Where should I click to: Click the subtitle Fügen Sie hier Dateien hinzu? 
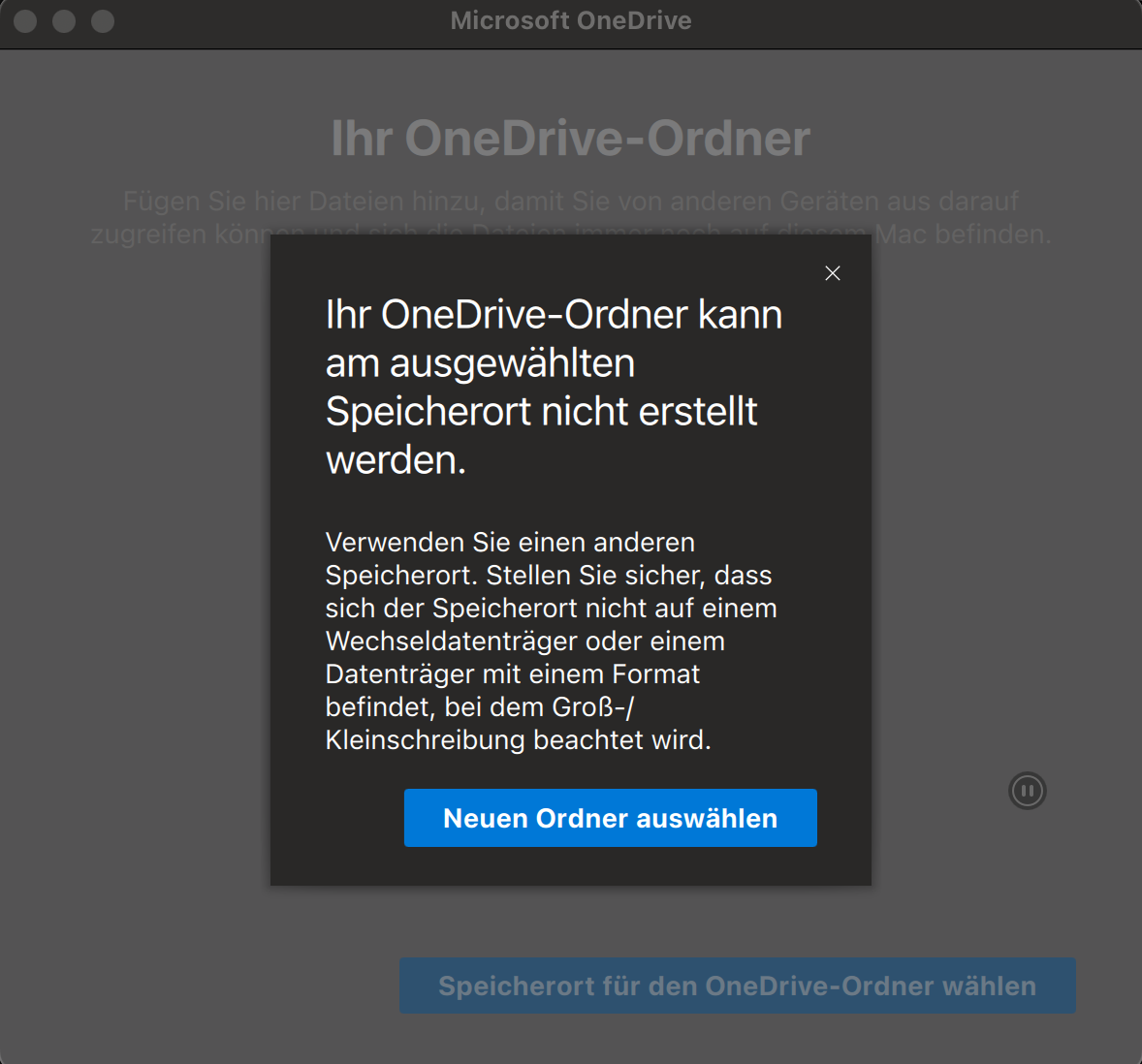coord(571,217)
